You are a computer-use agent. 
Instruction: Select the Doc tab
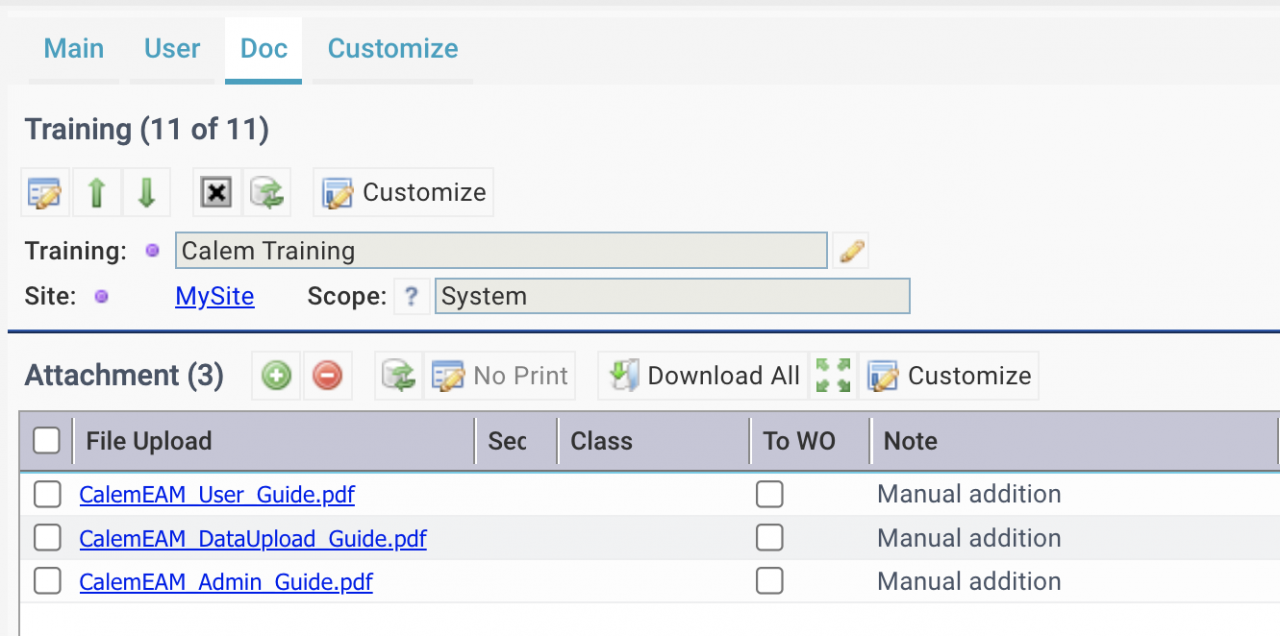pos(264,49)
